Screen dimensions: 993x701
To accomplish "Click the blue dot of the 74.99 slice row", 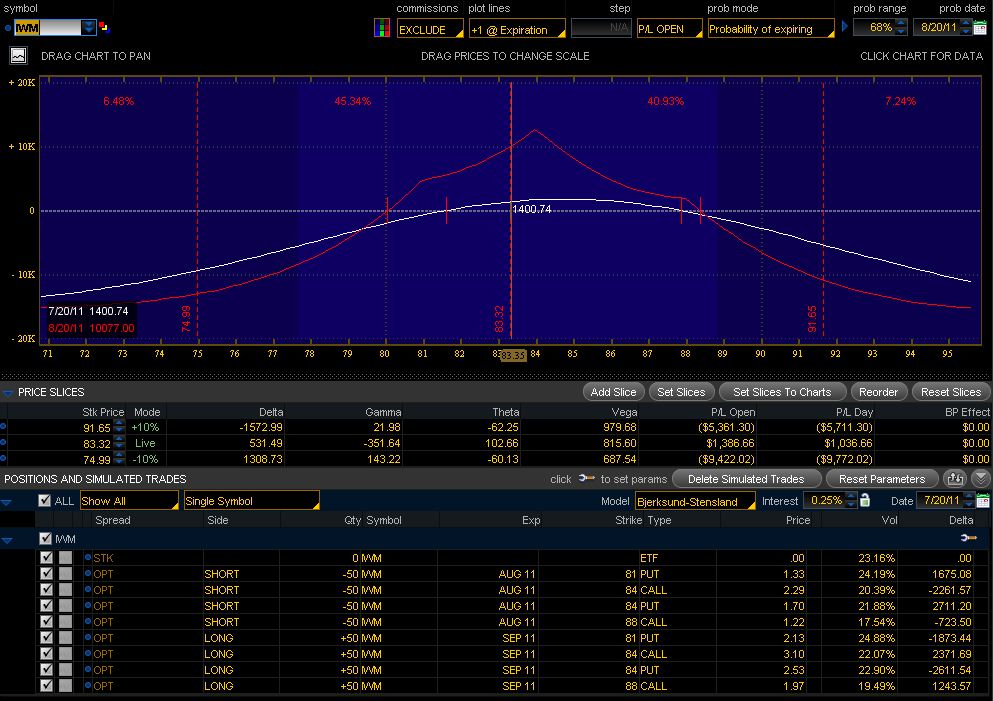I will click(3, 458).
